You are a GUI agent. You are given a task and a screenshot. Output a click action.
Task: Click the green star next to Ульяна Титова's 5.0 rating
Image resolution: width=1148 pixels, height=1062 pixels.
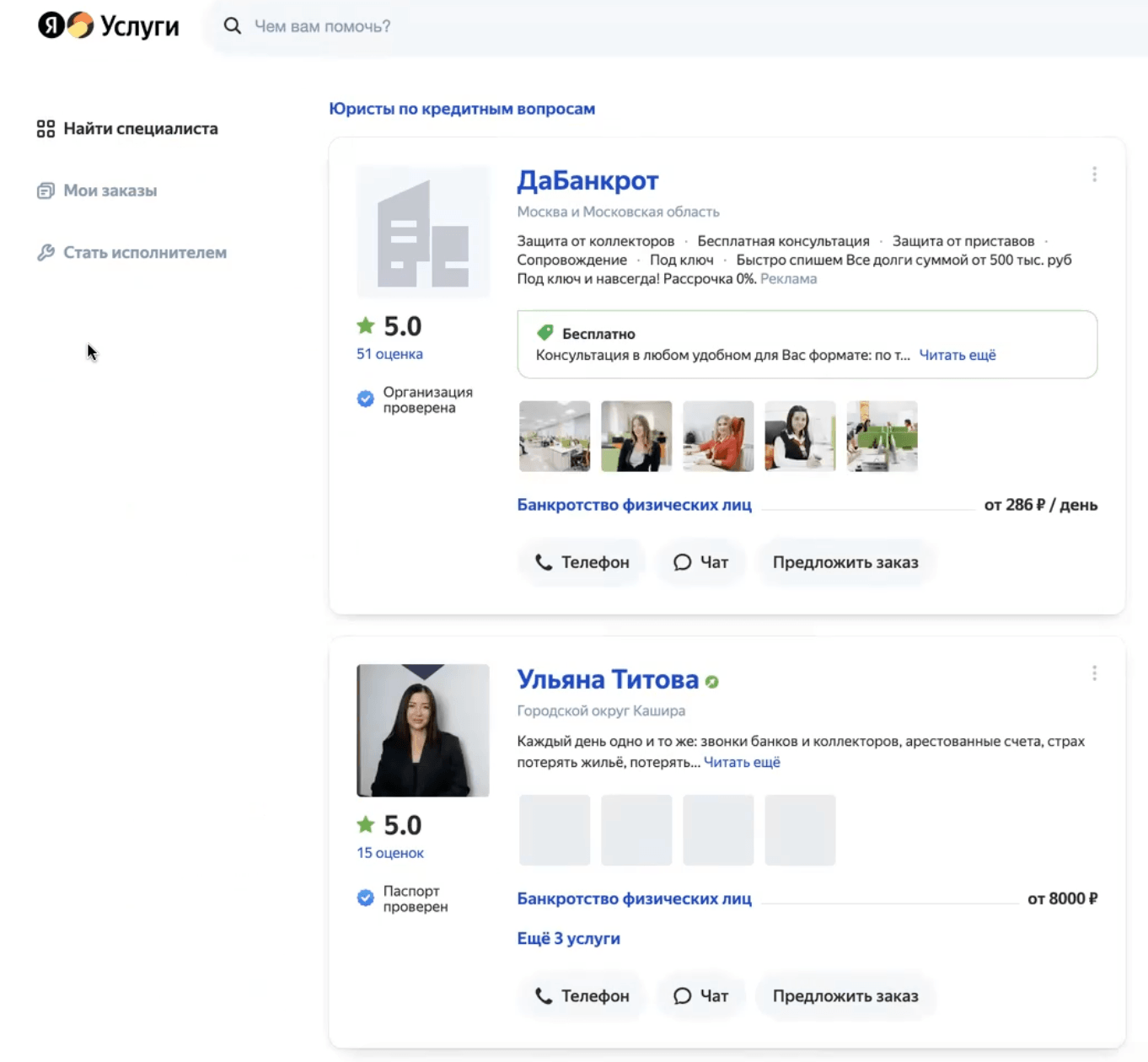pyautogui.click(x=365, y=824)
